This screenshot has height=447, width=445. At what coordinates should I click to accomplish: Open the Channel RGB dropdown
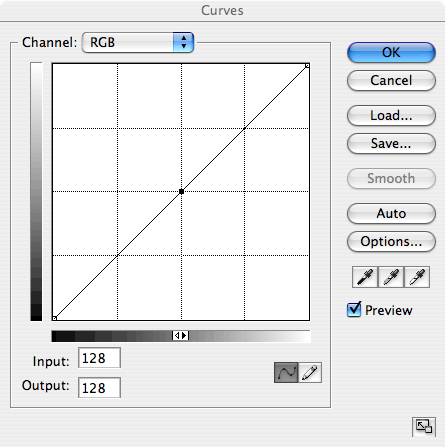coord(138,42)
